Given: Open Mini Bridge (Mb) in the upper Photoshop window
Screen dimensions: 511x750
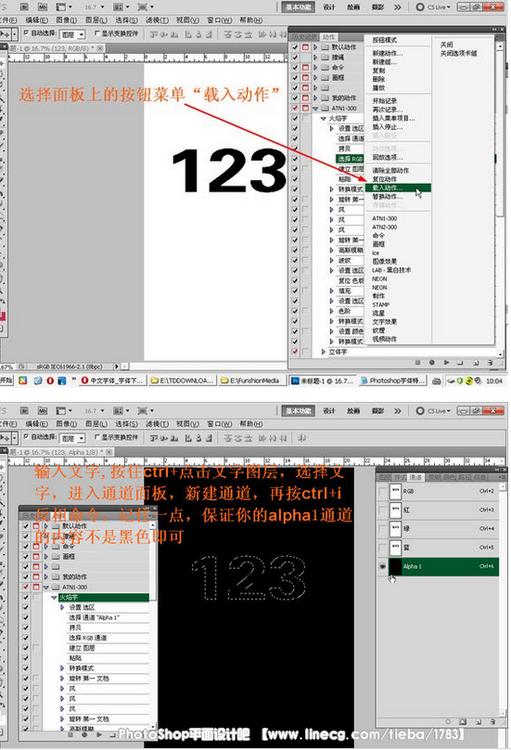Looking at the screenshot, I should tap(42, 7).
